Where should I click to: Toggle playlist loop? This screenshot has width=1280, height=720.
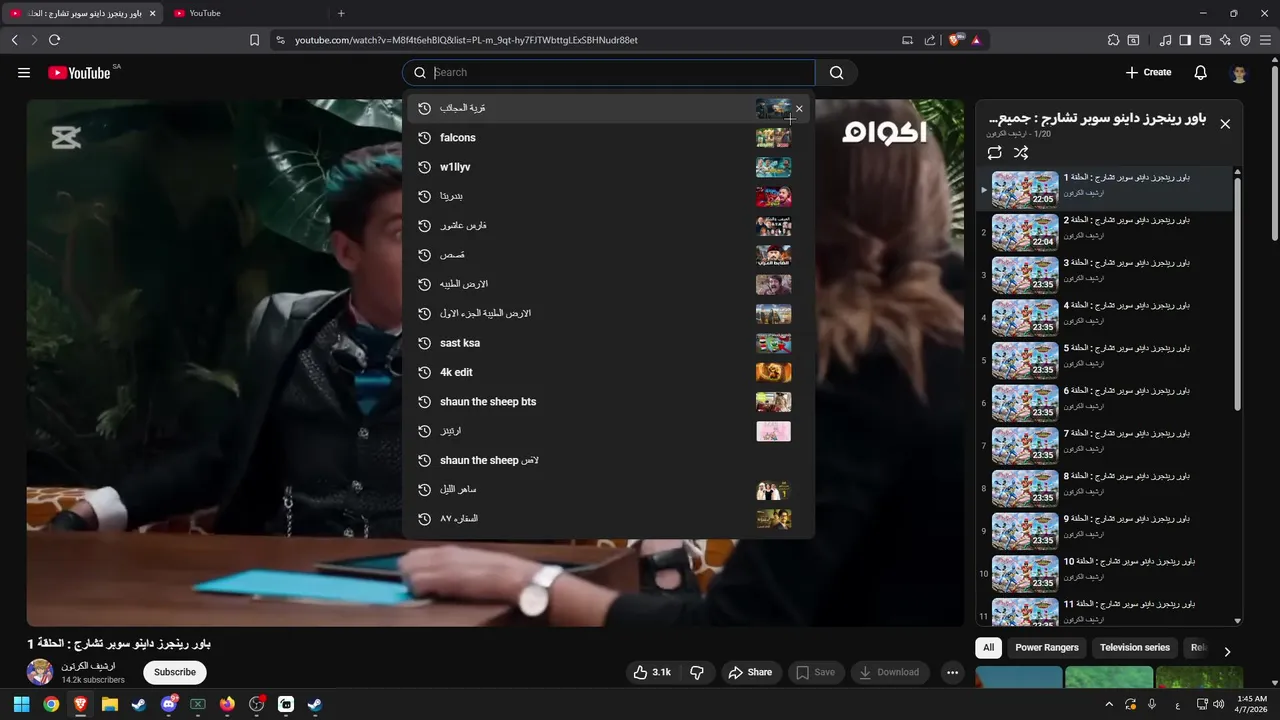(994, 153)
